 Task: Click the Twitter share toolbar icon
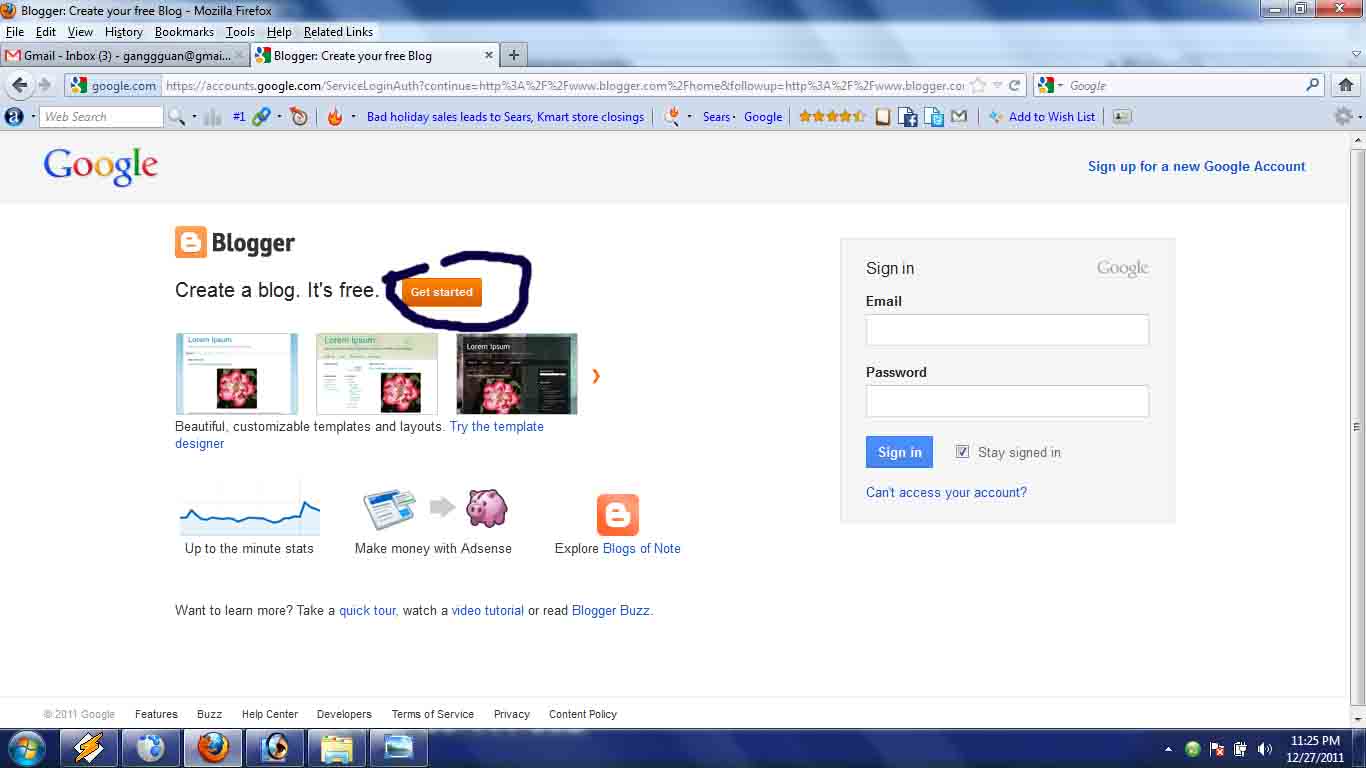(934, 117)
